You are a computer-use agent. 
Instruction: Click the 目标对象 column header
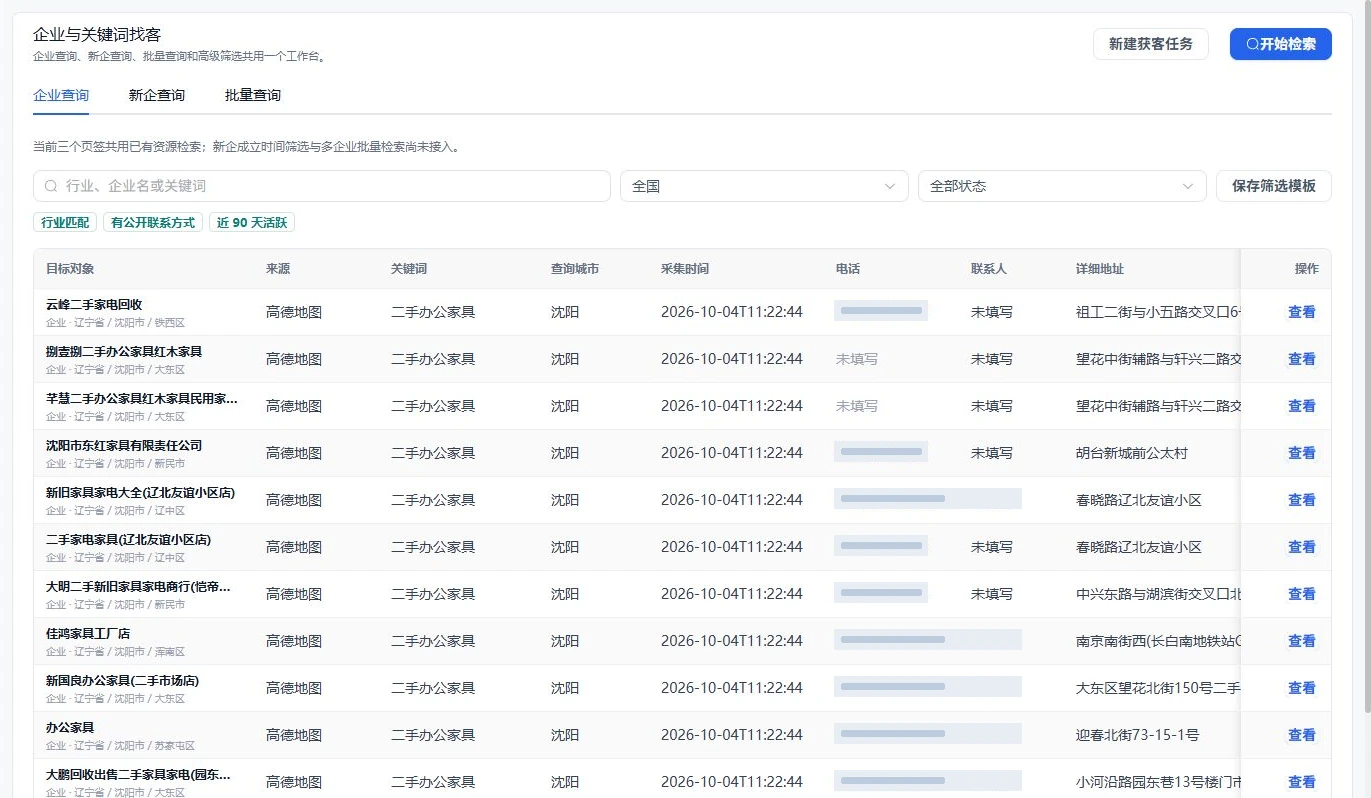70,269
